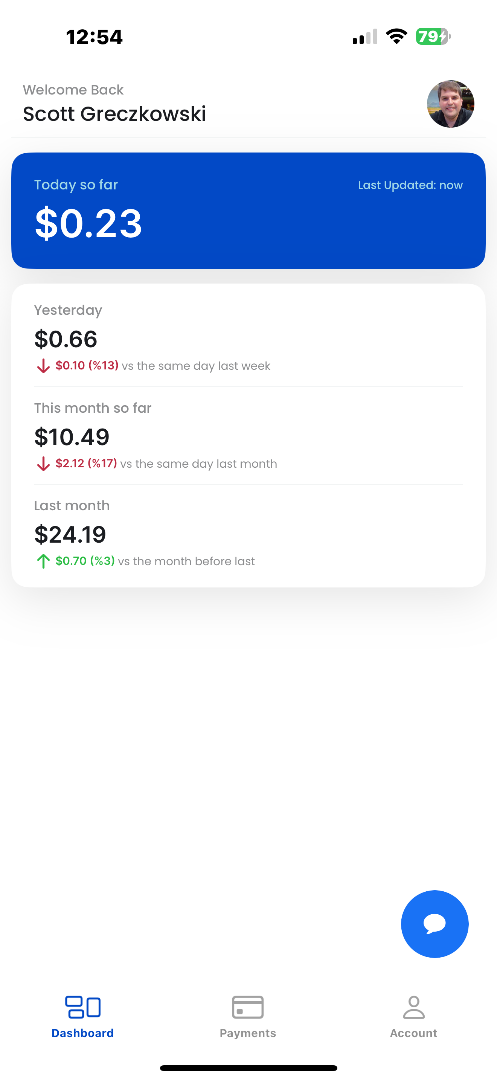
Task: Tap the Wi-Fi status icon
Action: coord(396,37)
